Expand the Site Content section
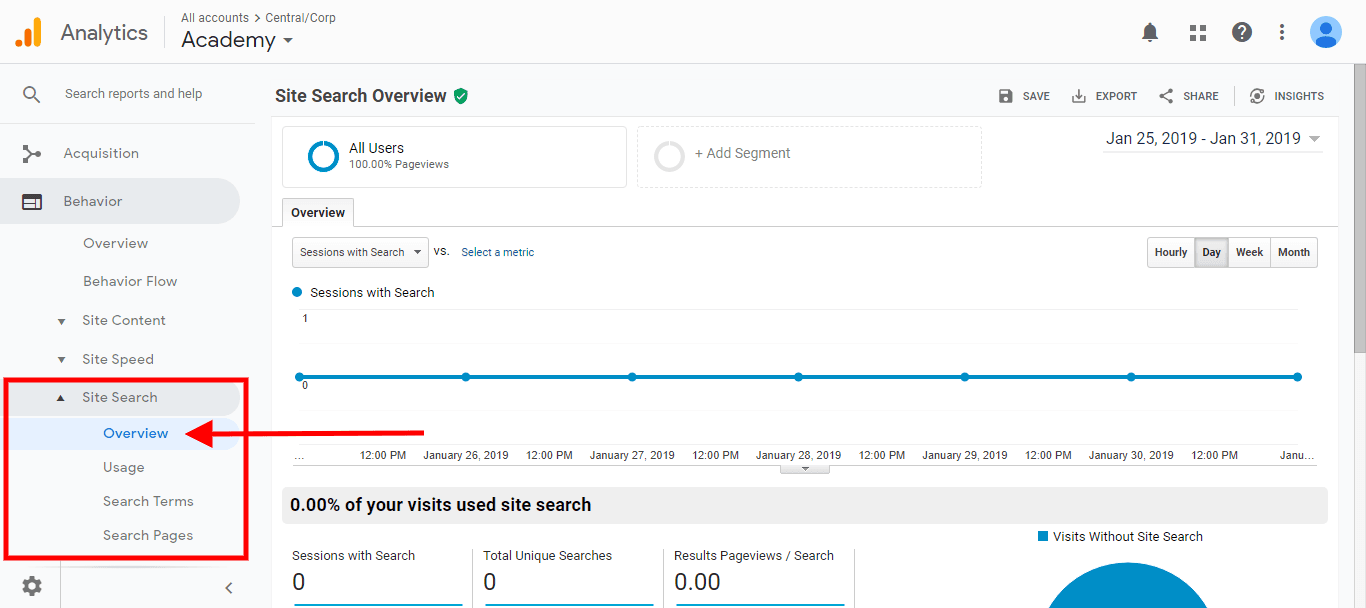1366x608 pixels. [x=124, y=321]
